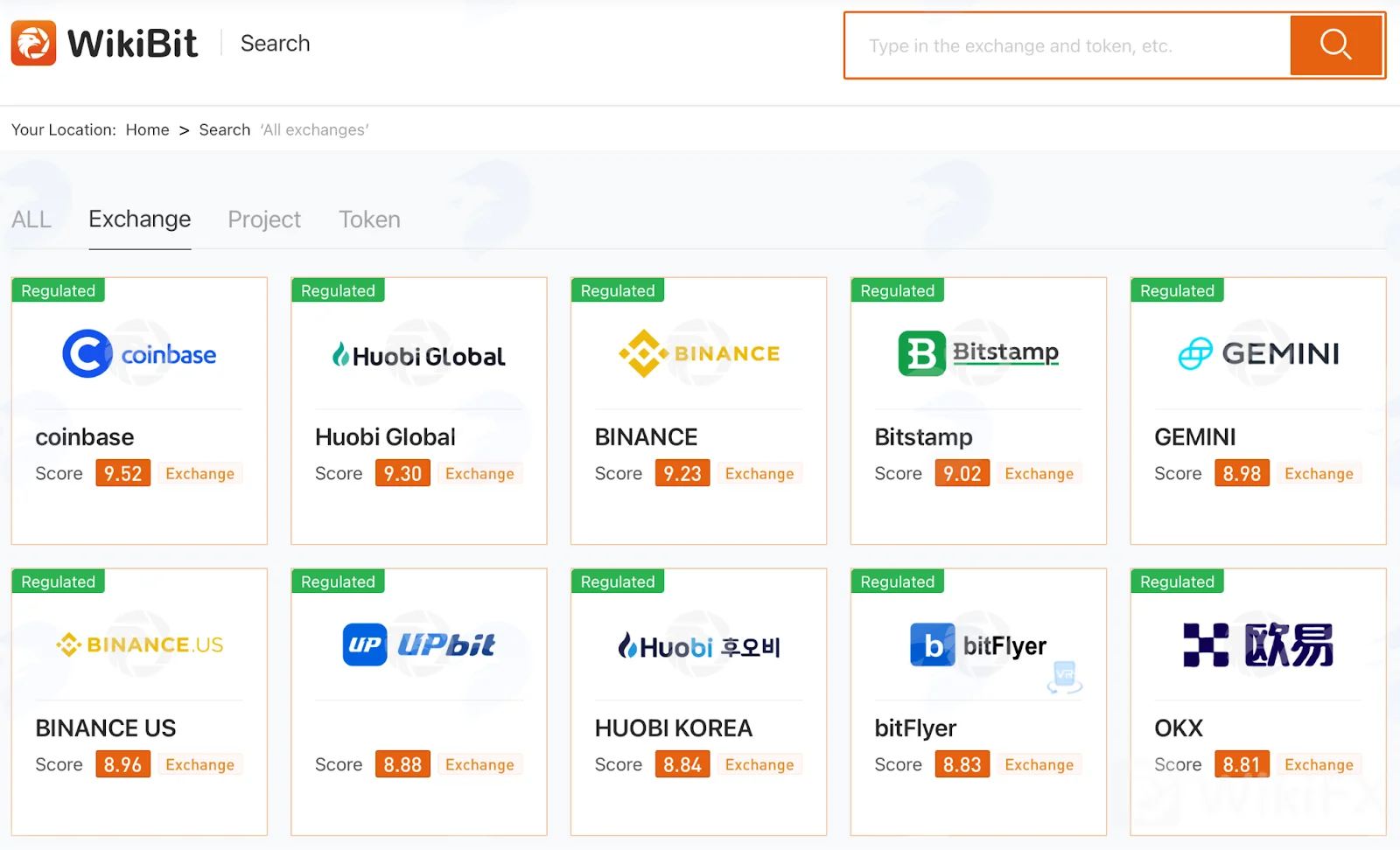Select the BINANCE logo image
Screen dimensions: 1400x850
click(698, 353)
